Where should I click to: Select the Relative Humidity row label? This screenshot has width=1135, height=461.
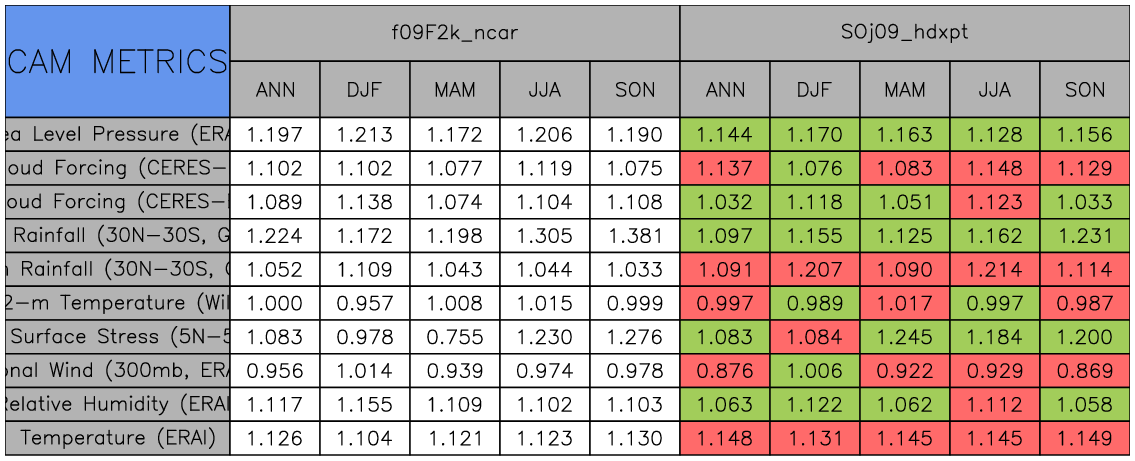click(117, 405)
